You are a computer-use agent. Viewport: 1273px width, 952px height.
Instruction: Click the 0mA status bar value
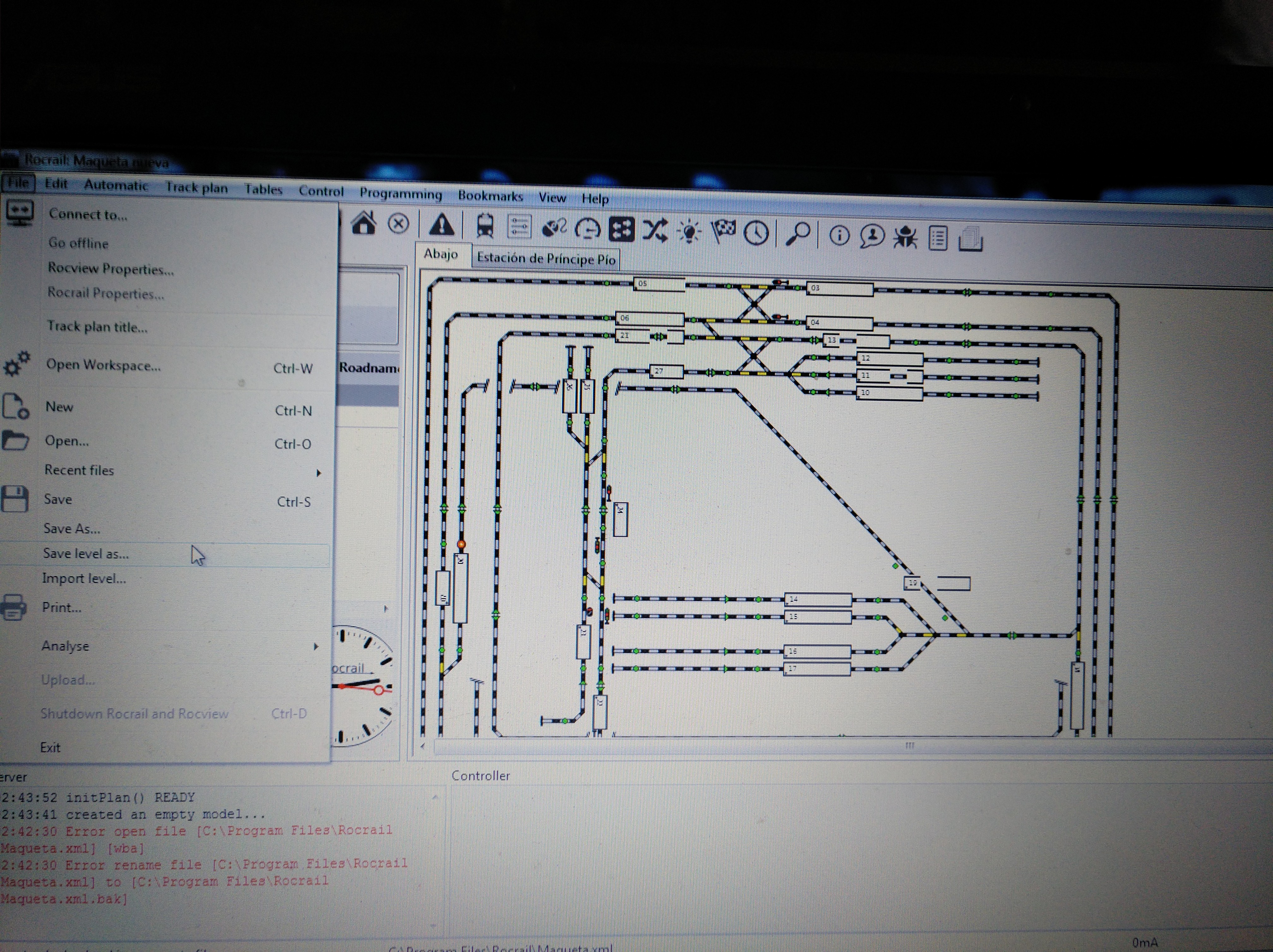(x=1145, y=943)
